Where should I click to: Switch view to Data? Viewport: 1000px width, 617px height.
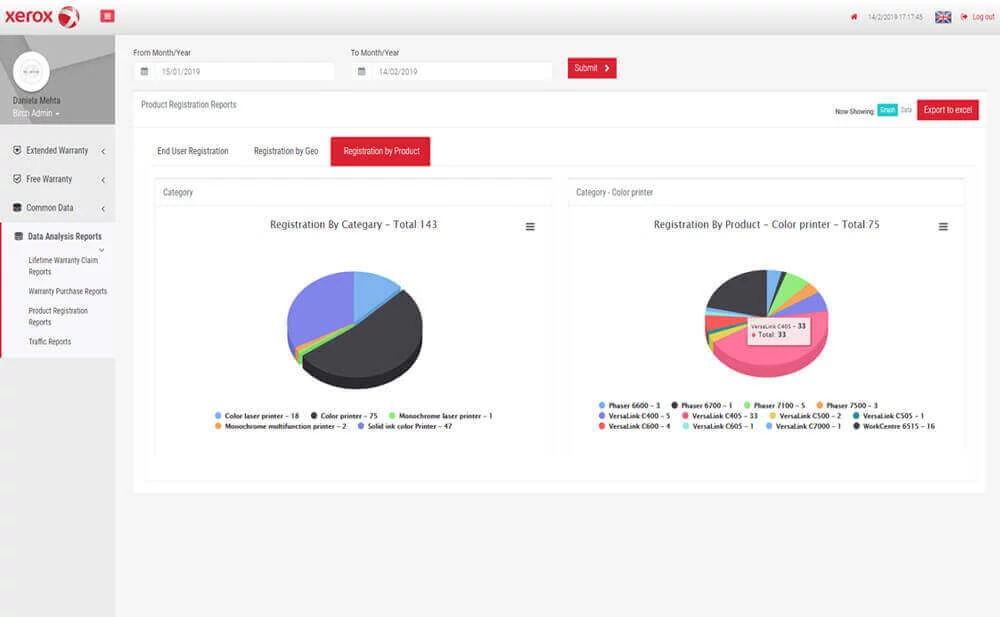906,110
